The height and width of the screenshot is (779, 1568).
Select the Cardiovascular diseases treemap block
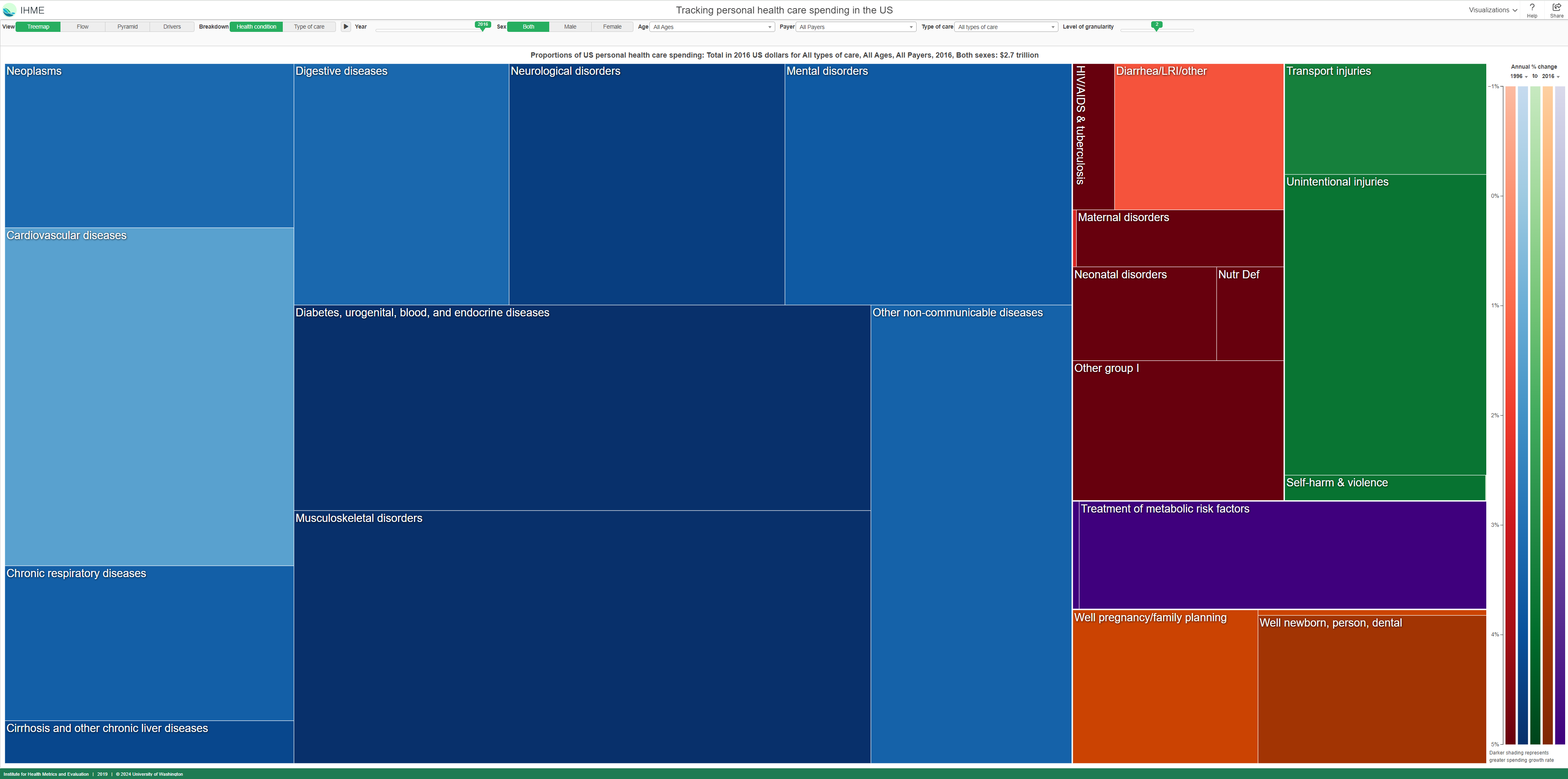pyautogui.click(x=149, y=397)
